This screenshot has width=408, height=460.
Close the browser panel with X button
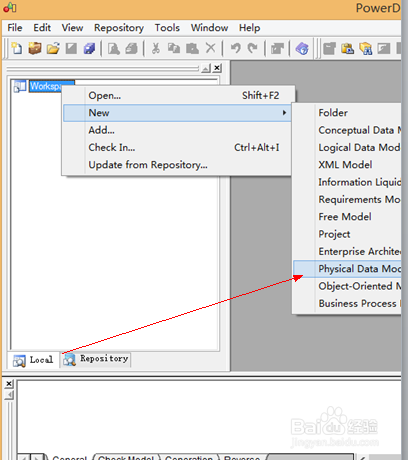click(x=217, y=68)
